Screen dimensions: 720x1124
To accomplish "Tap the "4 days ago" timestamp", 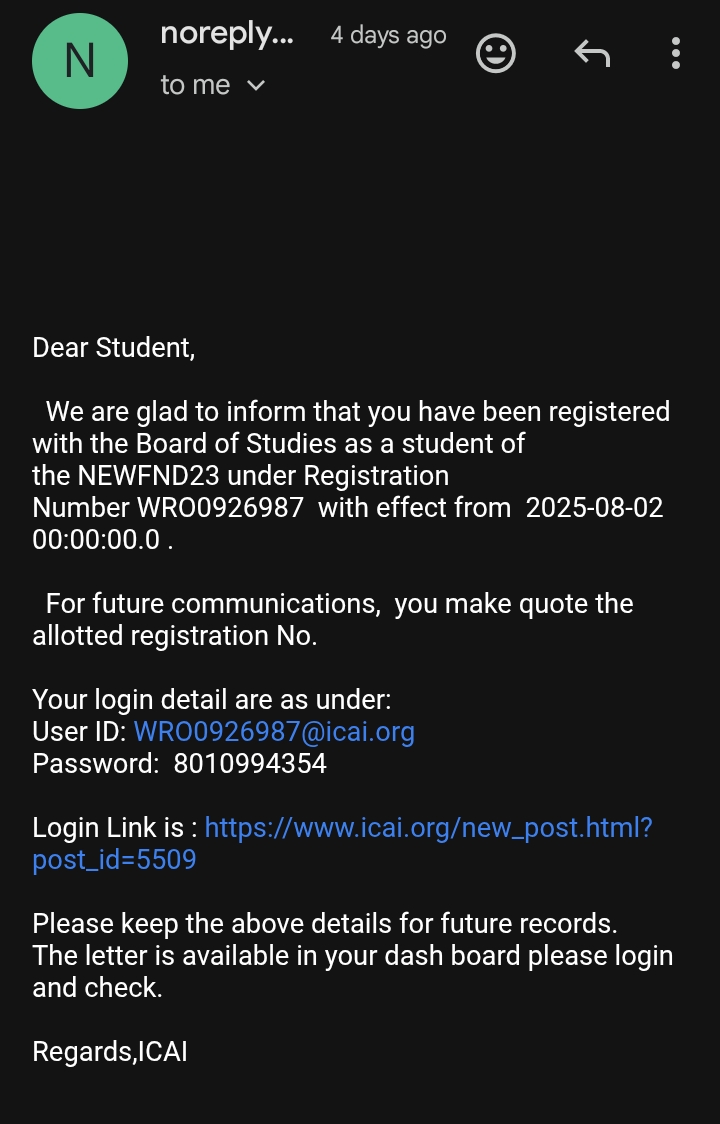I will click(388, 36).
